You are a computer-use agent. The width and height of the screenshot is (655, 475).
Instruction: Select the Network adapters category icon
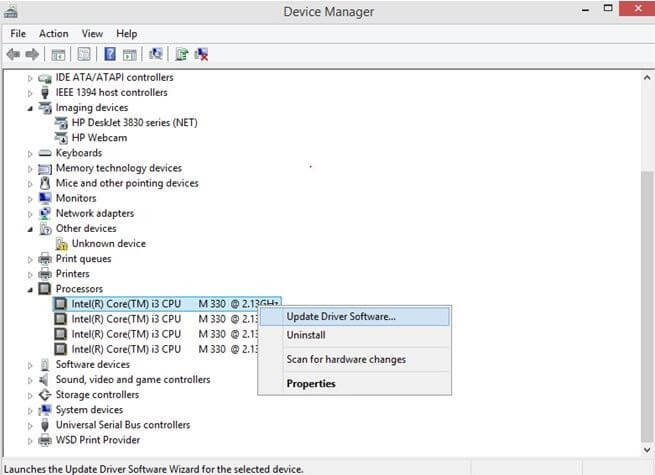tap(45, 213)
